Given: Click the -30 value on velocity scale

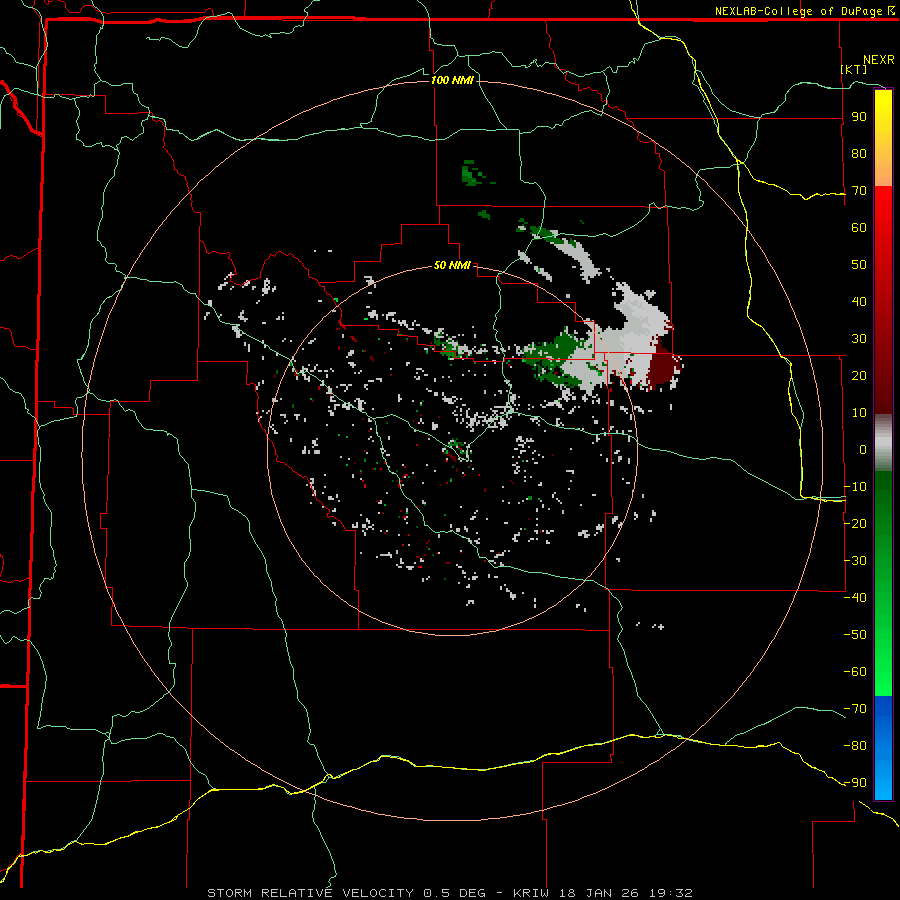Looking at the screenshot, I should pyautogui.click(x=855, y=561).
